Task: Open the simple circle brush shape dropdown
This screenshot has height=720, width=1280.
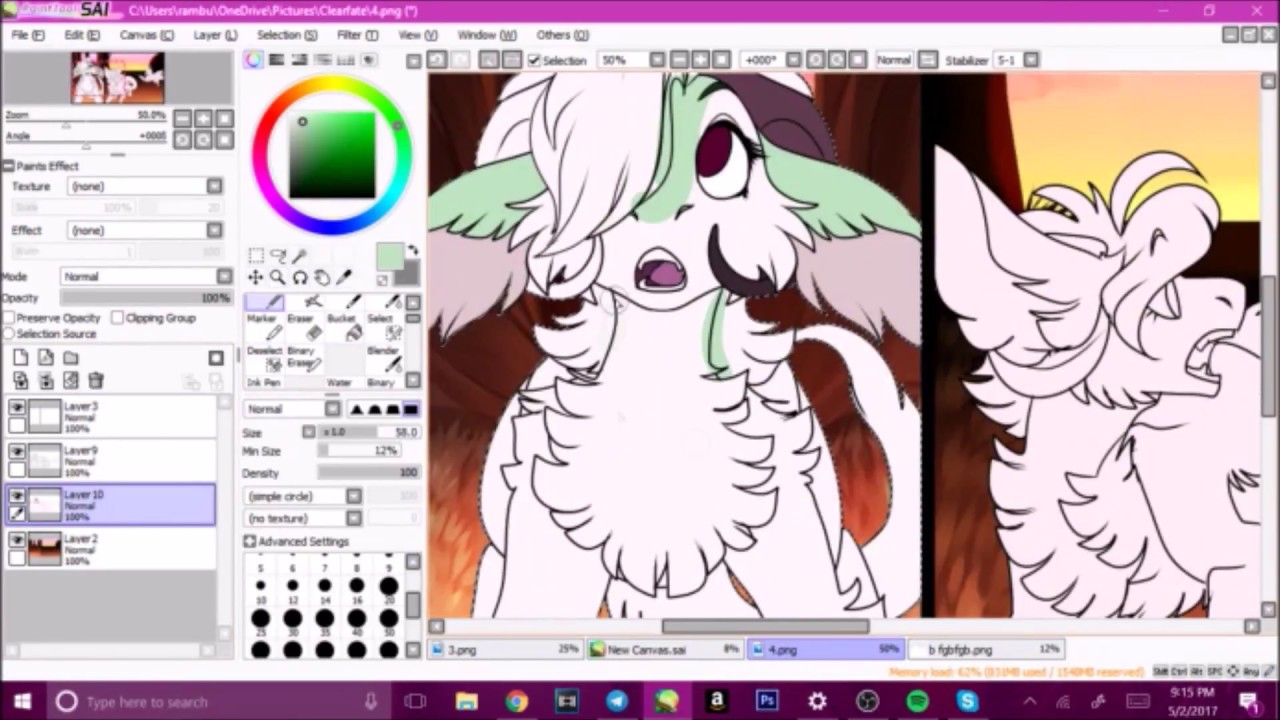Action: pos(302,496)
